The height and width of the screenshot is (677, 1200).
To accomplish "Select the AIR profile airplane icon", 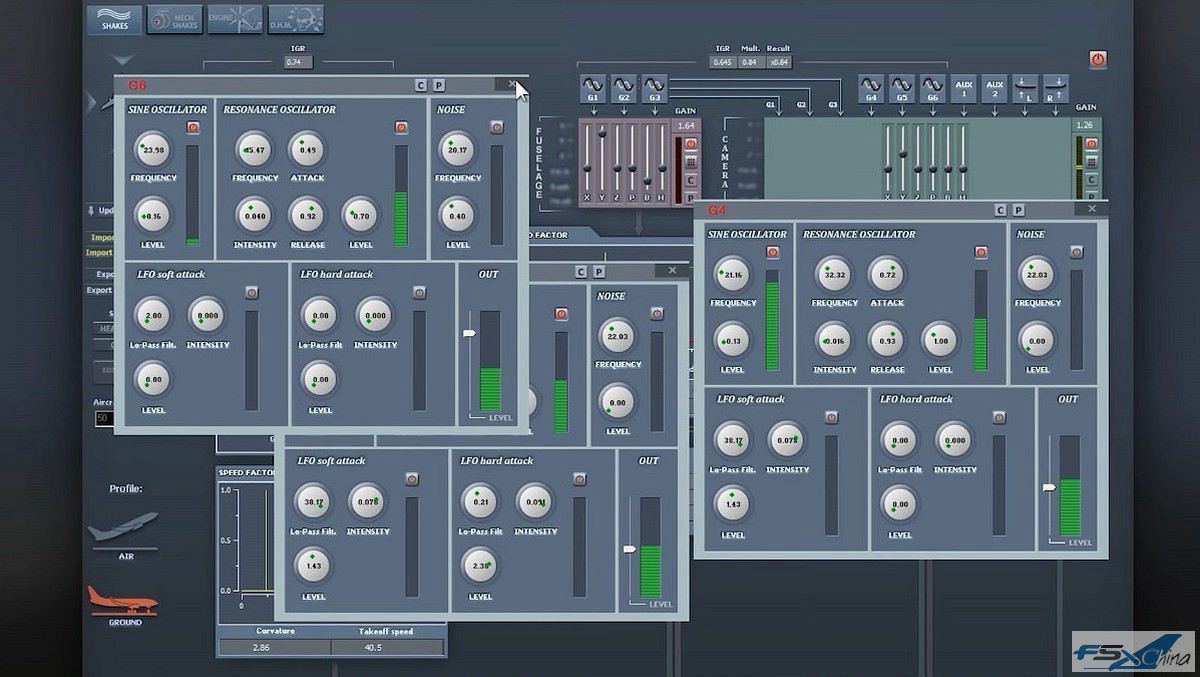I will click(x=124, y=527).
